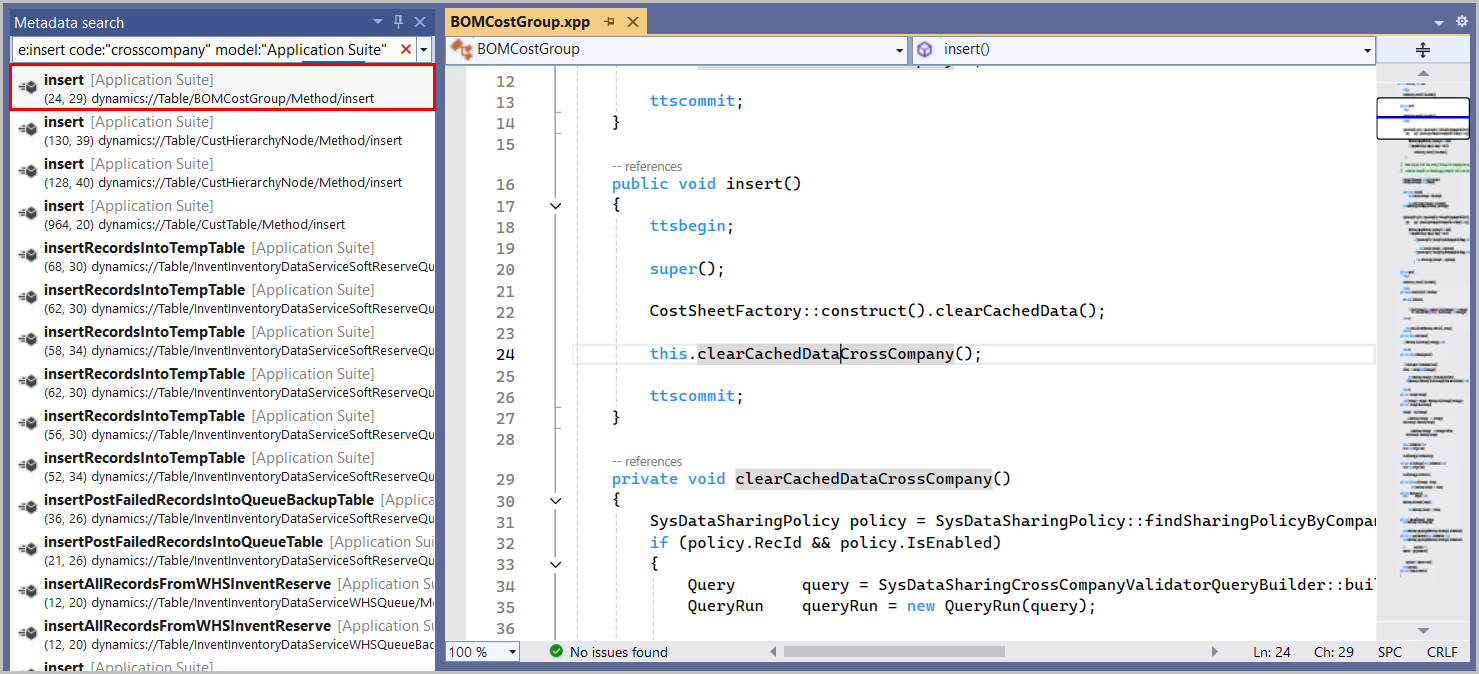Collapse the code block at line 33
The height and width of the screenshot is (674, 1479).
(x=557, y=564)
